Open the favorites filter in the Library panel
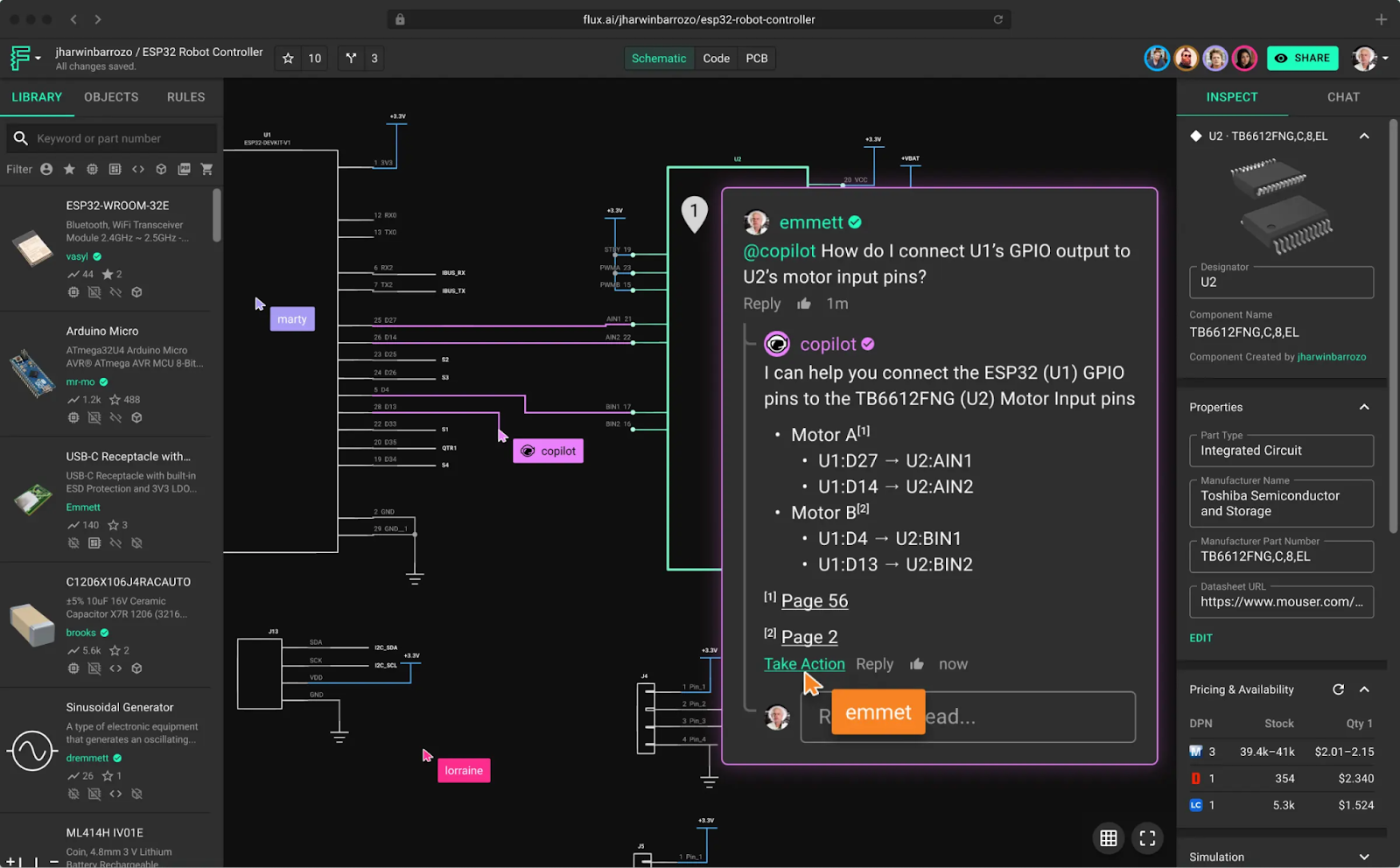Image resolution: width=1400 pixels, height=868 pixels. pyautogui.click(x=69, y=168)
